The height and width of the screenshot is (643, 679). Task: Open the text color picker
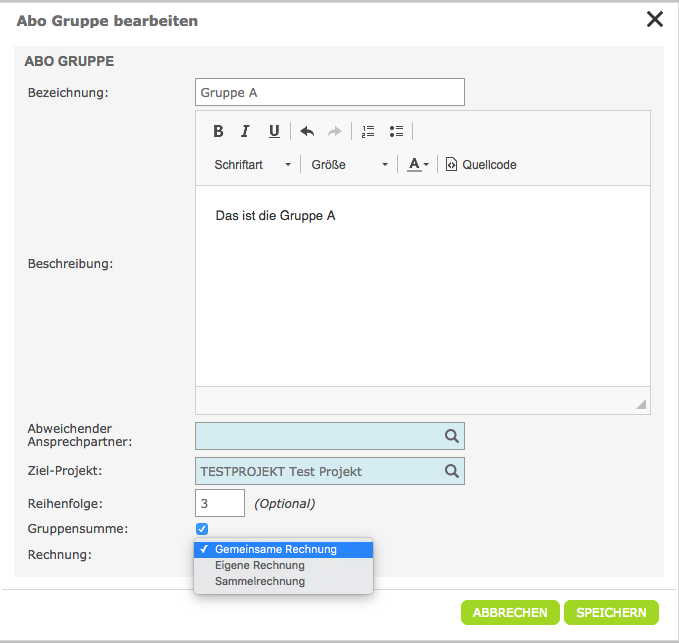[418, 164]
